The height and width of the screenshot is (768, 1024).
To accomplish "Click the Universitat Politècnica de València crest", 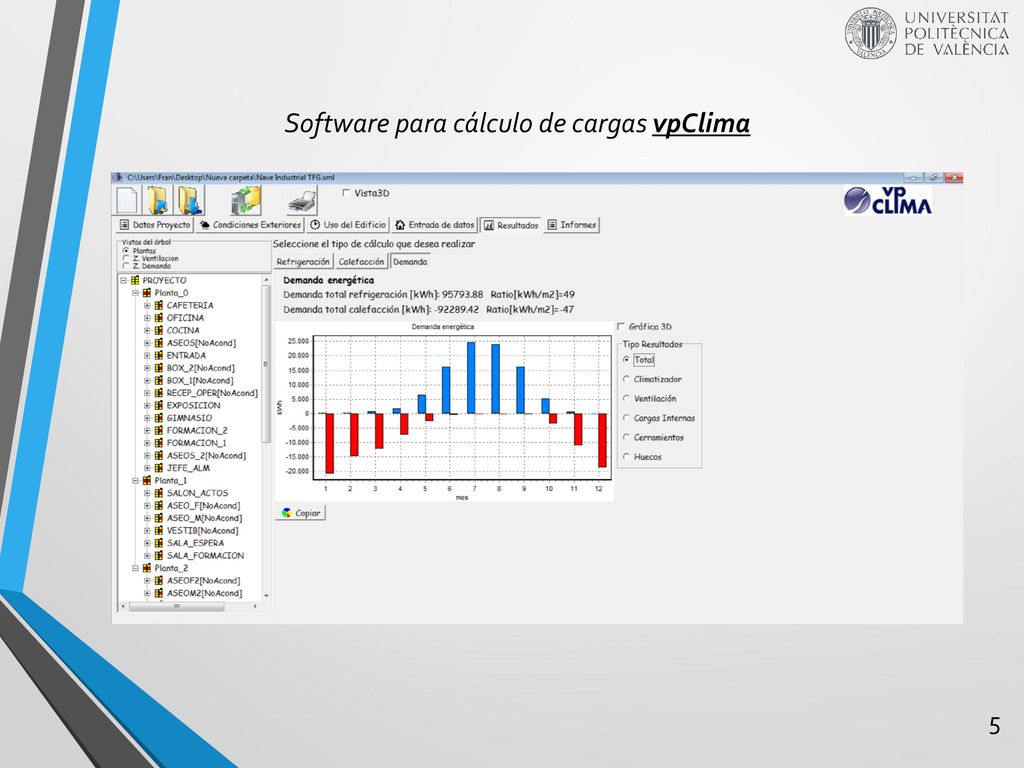I will 871,33.
